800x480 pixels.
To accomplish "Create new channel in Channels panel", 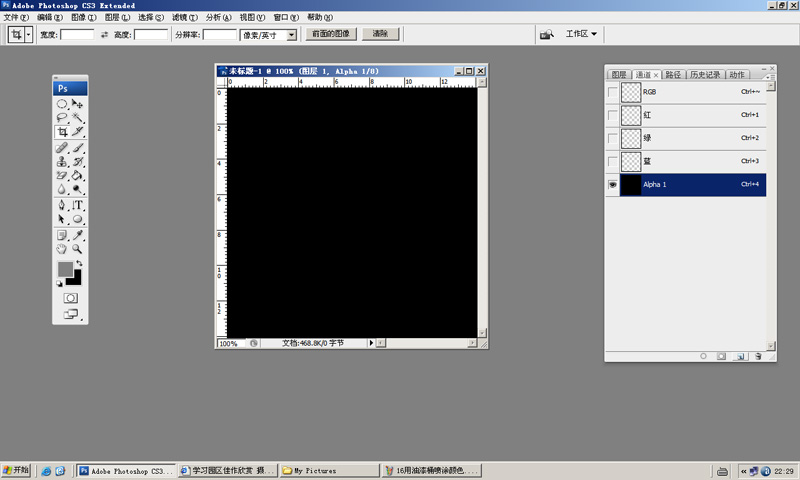I will tap(740, 356).
